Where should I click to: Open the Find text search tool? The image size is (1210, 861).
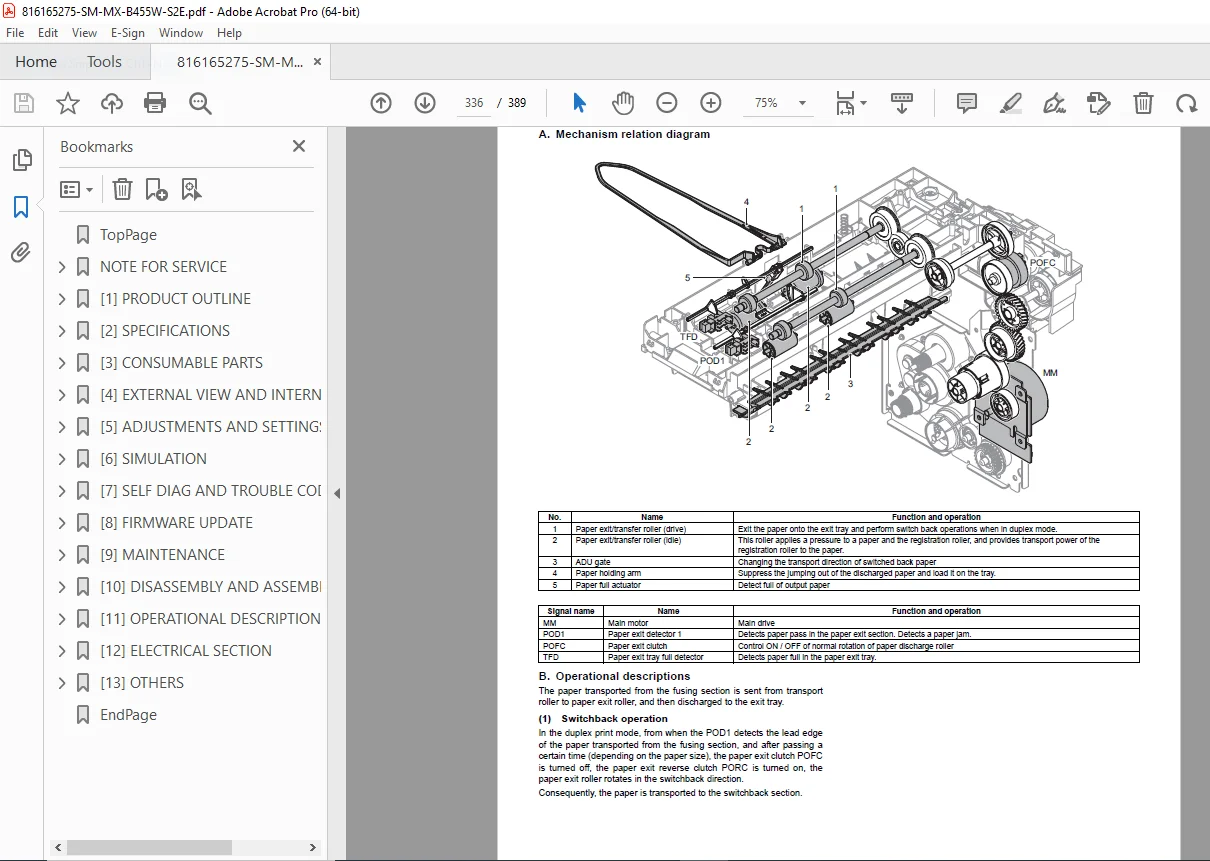point(200,103)
